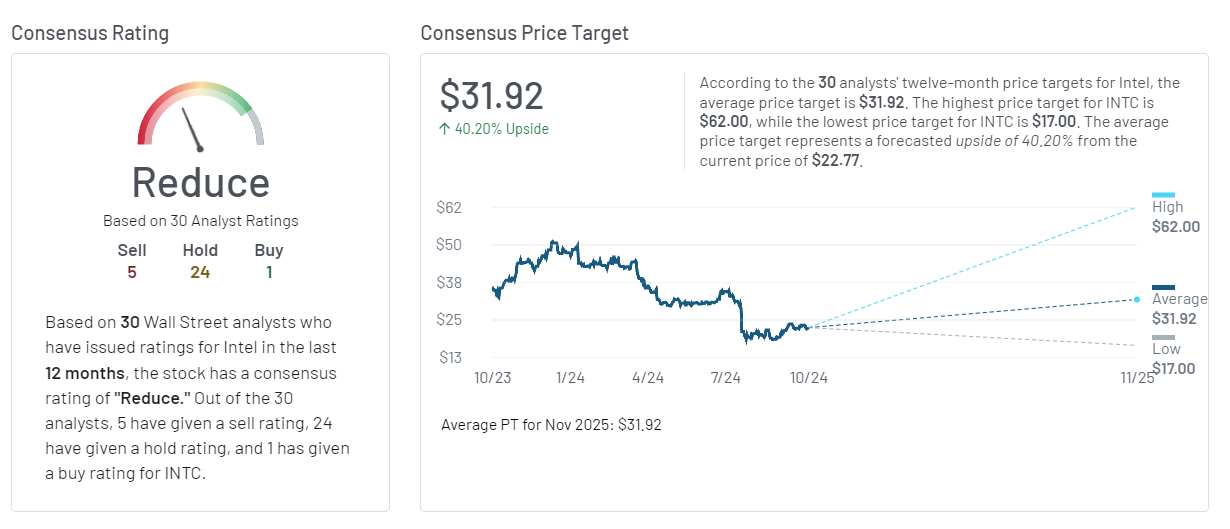
Task: Click the green upward arrow beside upside
Action: click(x=444, y=129)
